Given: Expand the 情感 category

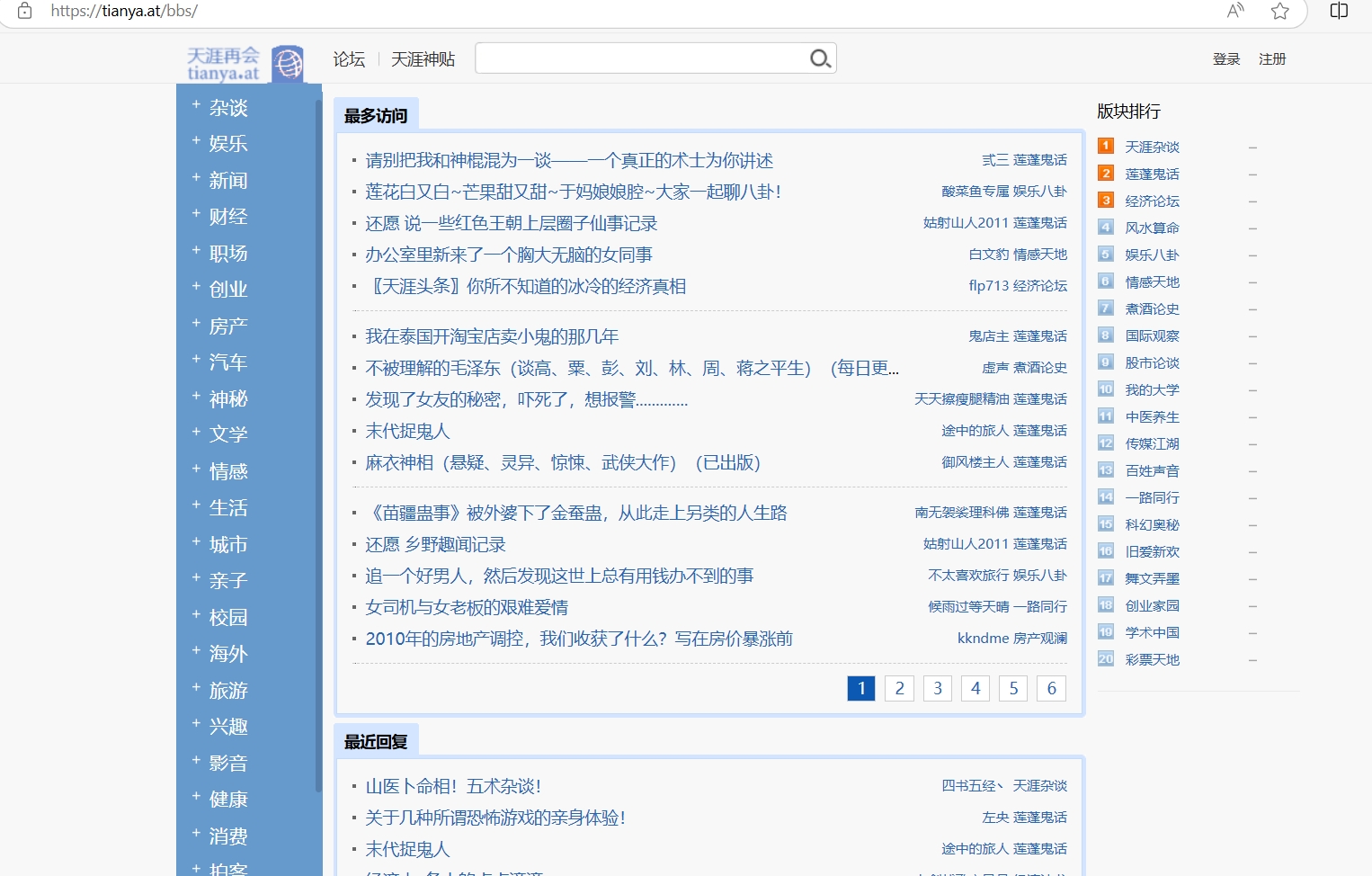Looking at the screenshot, I should [228, 472].
